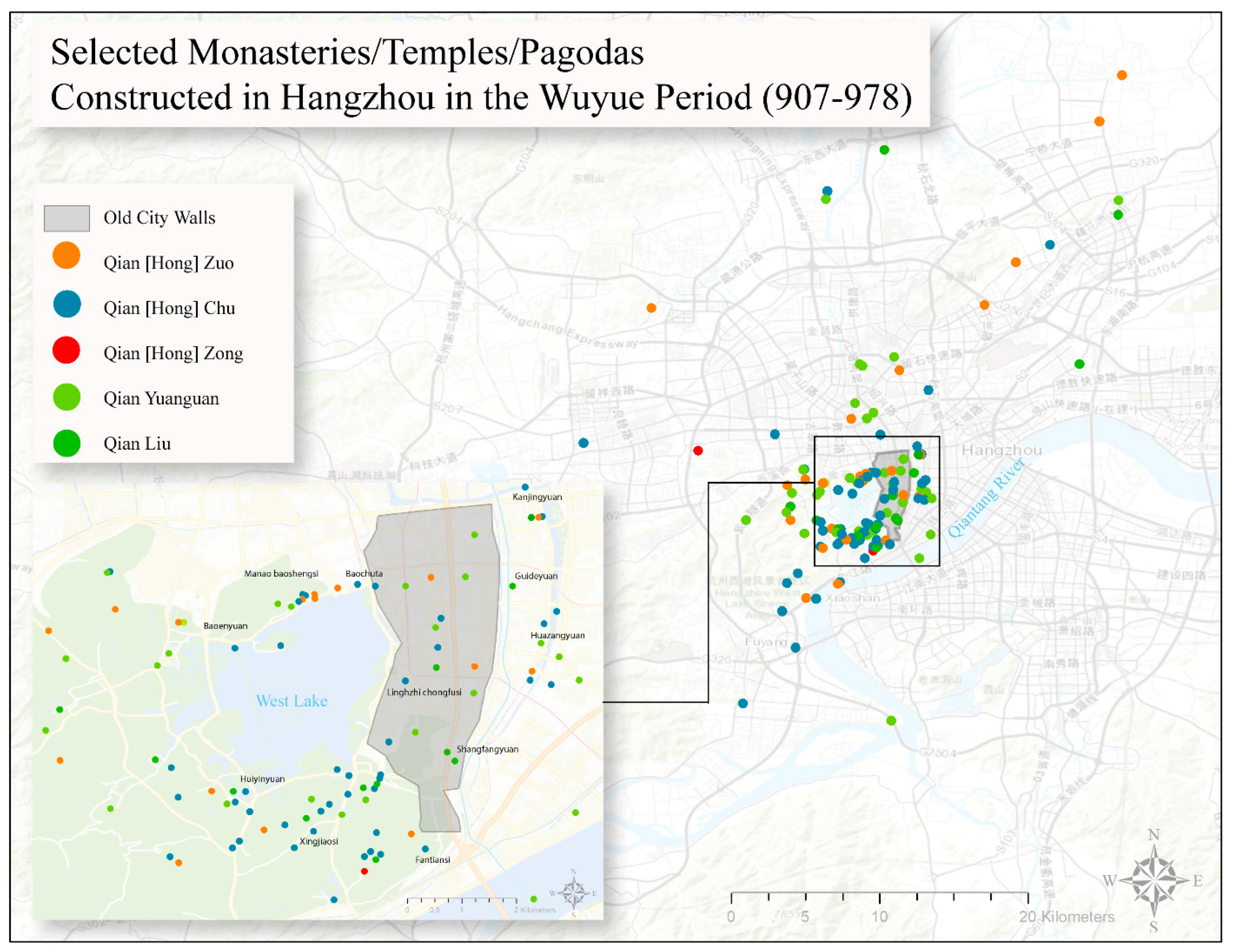
Task: Click the Xingjiaosi label in inset
Action: 318,841
